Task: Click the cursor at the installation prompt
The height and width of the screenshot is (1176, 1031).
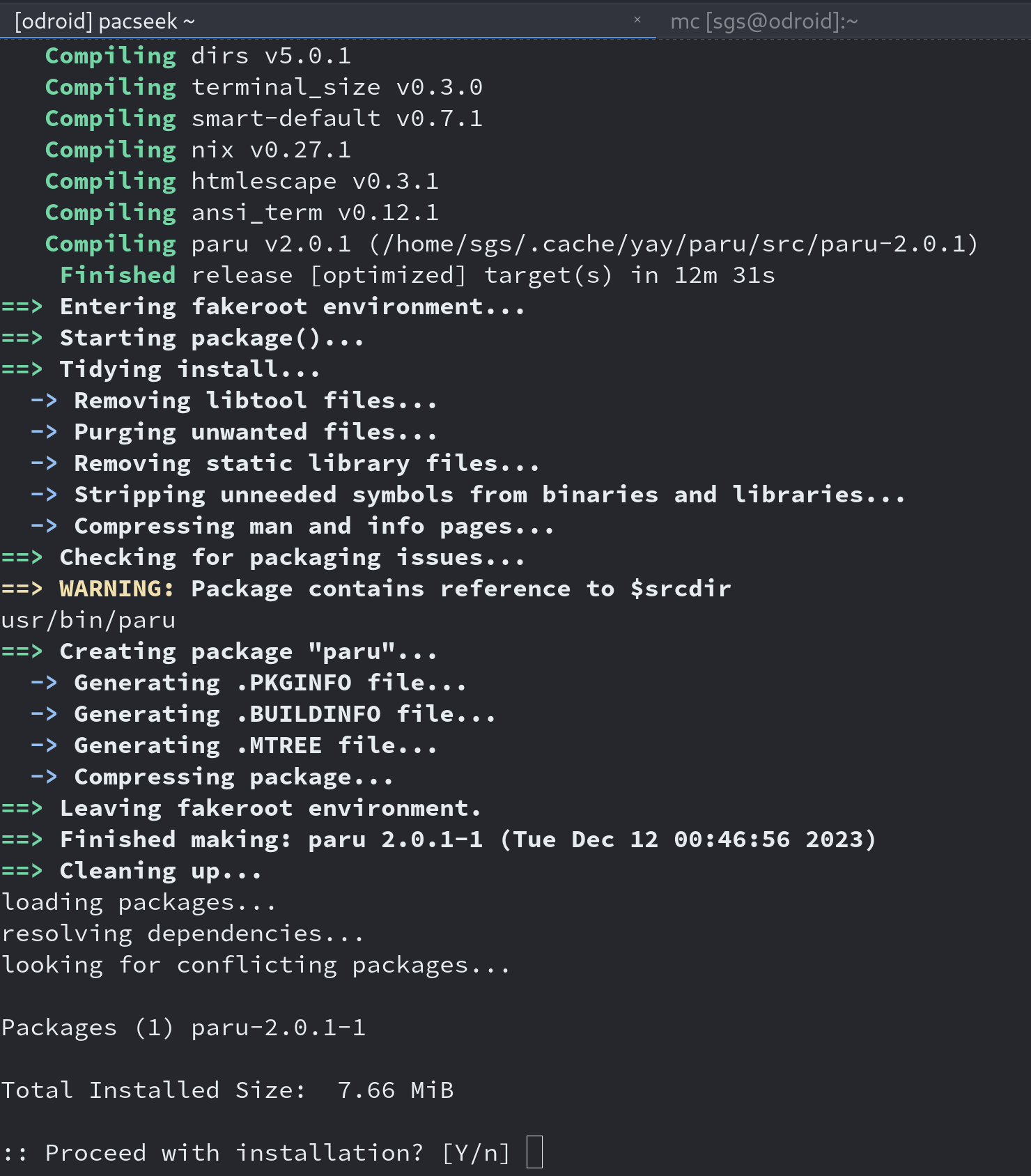Action: pyautogui.click(x=535, y=1152)
